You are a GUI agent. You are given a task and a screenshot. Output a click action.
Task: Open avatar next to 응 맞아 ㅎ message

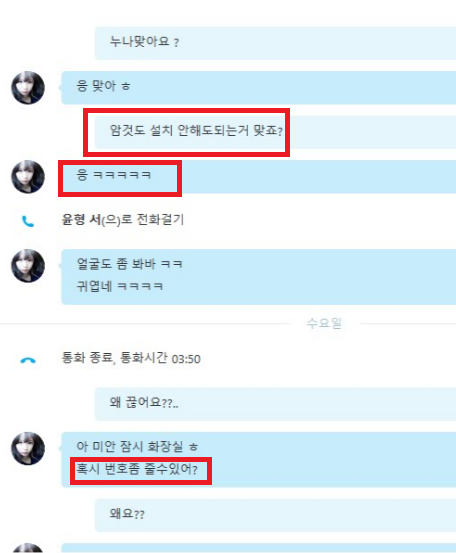click(28, 88)
